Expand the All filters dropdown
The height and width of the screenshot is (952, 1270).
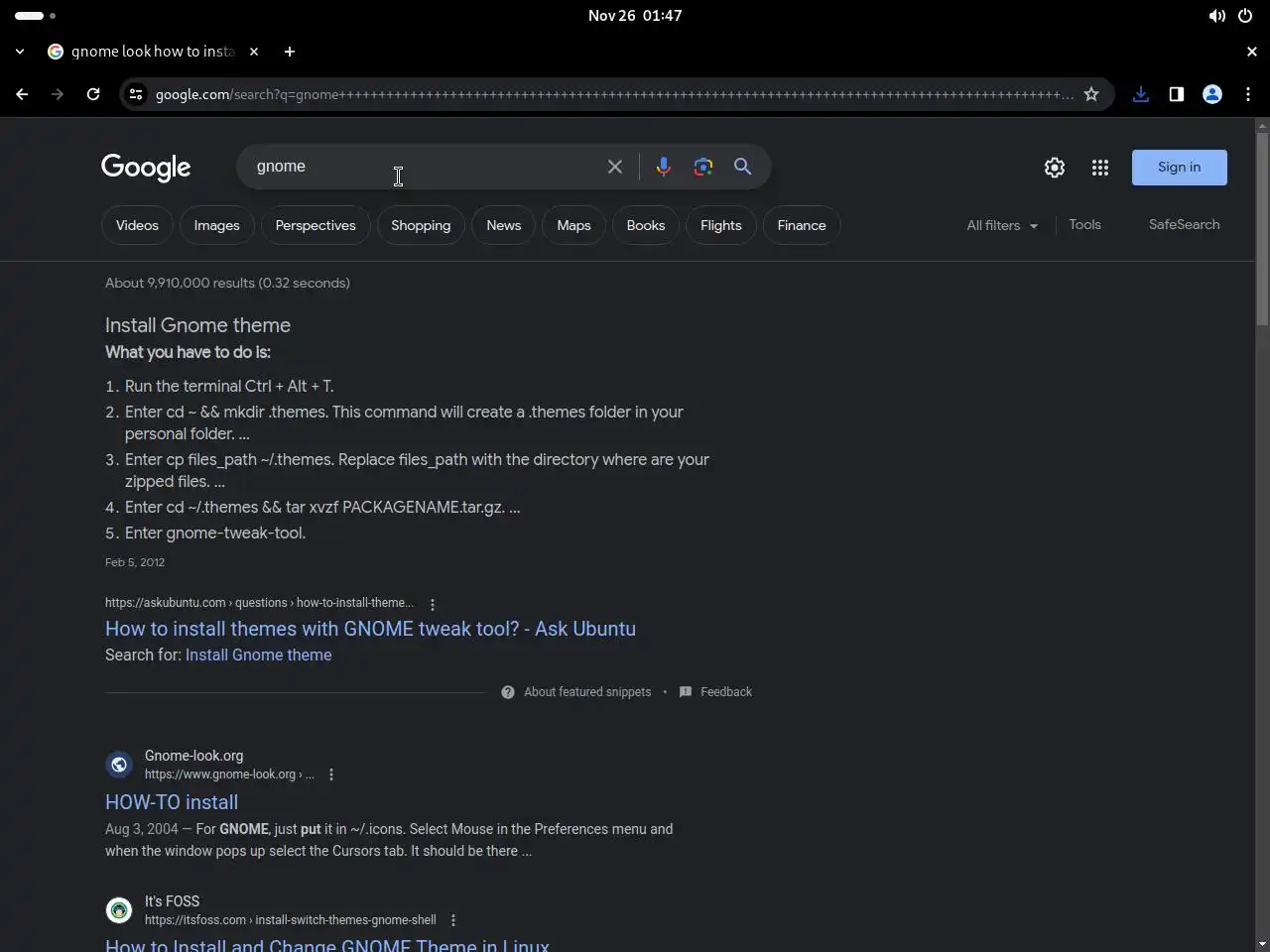coord(1002,225)
